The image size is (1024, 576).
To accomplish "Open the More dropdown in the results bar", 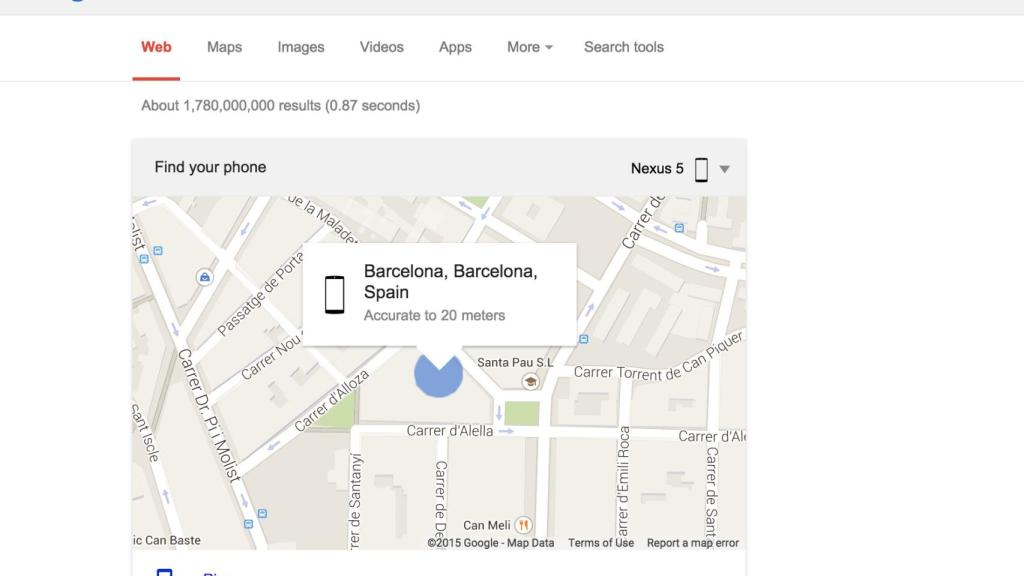I will click(528, 47).
